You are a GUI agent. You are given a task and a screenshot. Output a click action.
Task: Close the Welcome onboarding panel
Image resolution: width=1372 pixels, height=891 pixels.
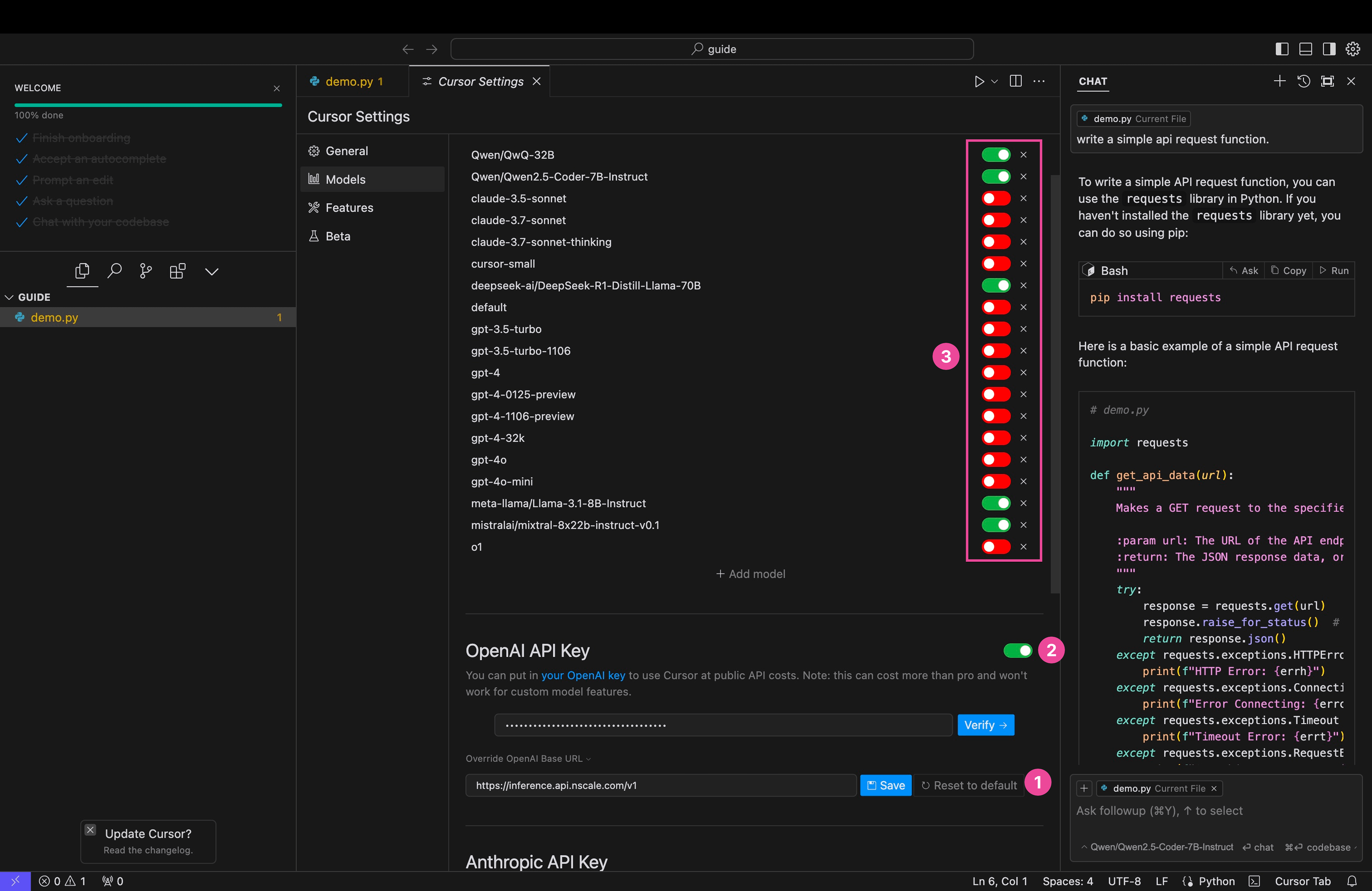point(277,88)
